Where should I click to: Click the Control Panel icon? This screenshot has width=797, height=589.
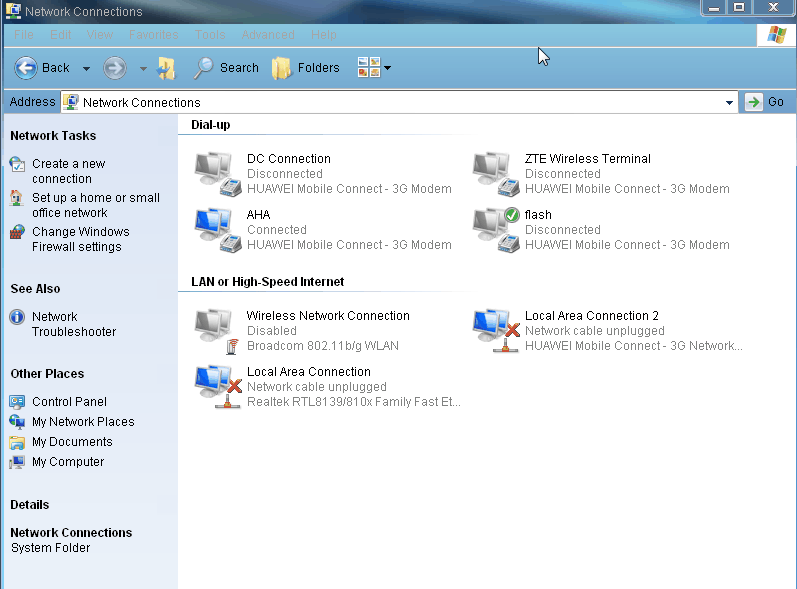click(x=17, y=402)
